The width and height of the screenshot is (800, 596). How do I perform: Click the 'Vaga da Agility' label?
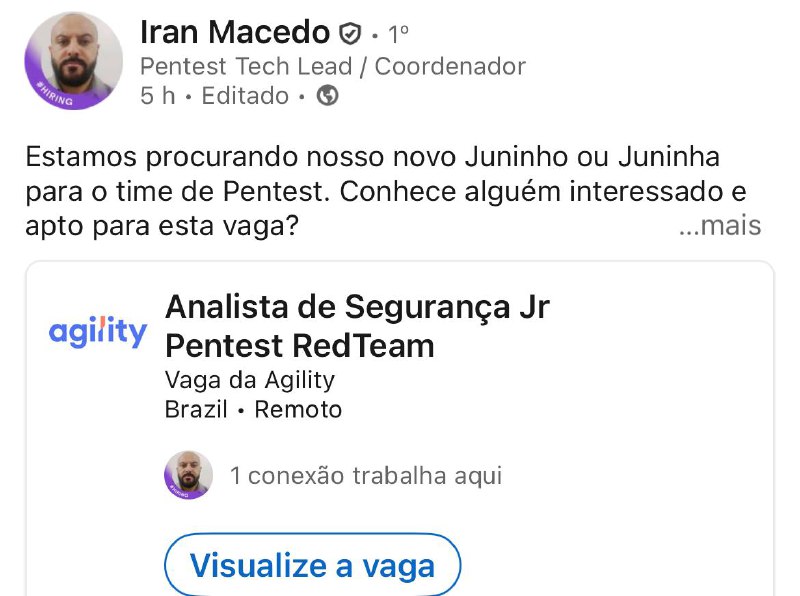[x=250, y=380]
